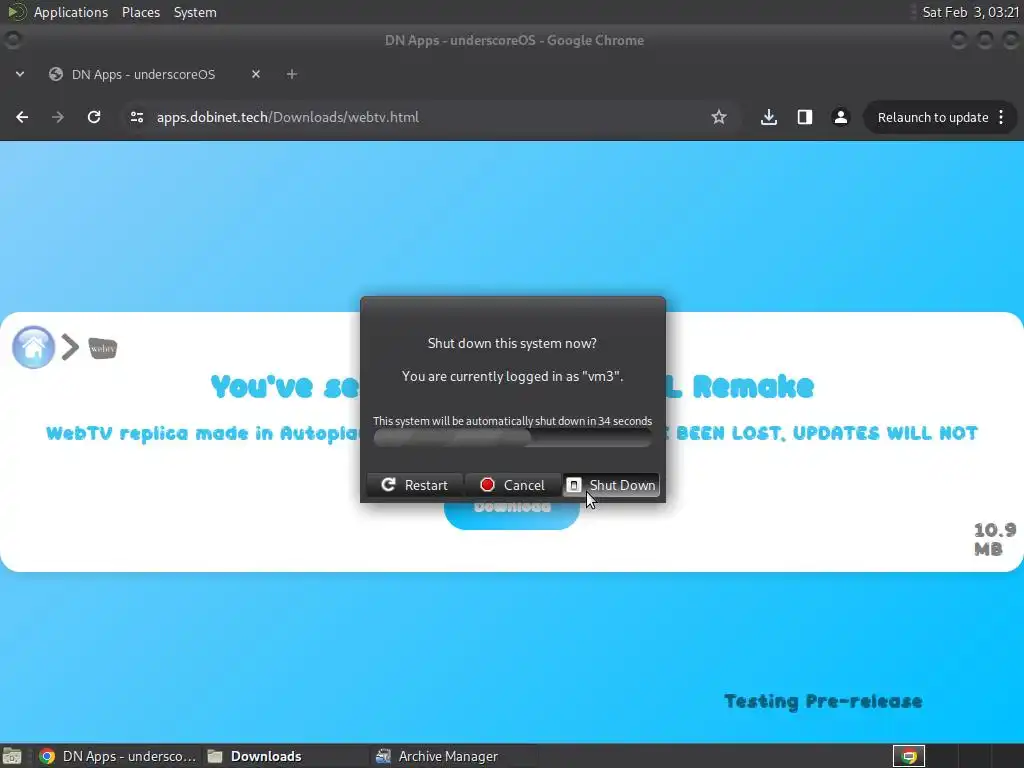Toggle the Chrome side panel

(x=805, y=118)
